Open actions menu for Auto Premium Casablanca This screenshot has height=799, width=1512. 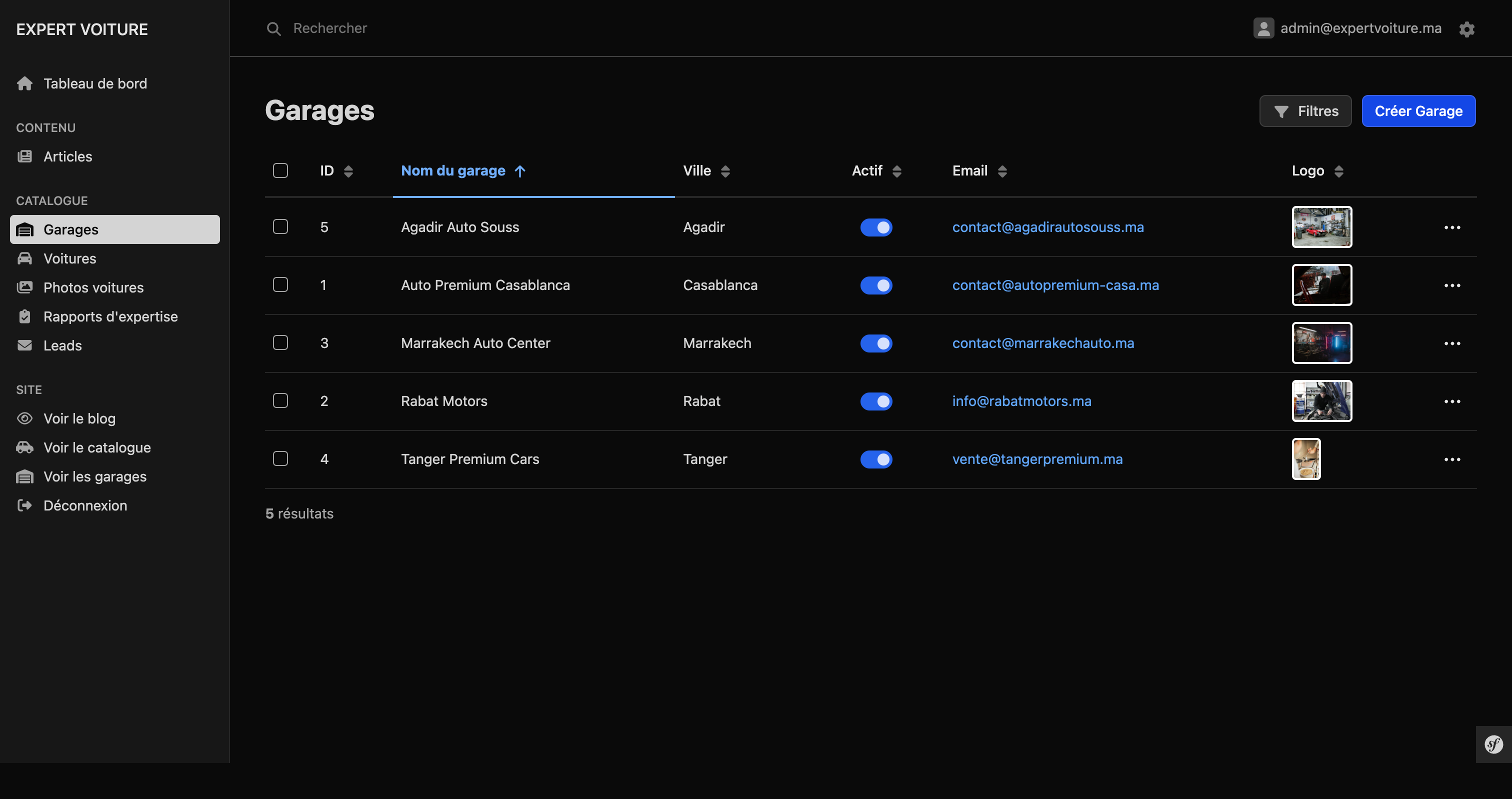point(1452,285)
